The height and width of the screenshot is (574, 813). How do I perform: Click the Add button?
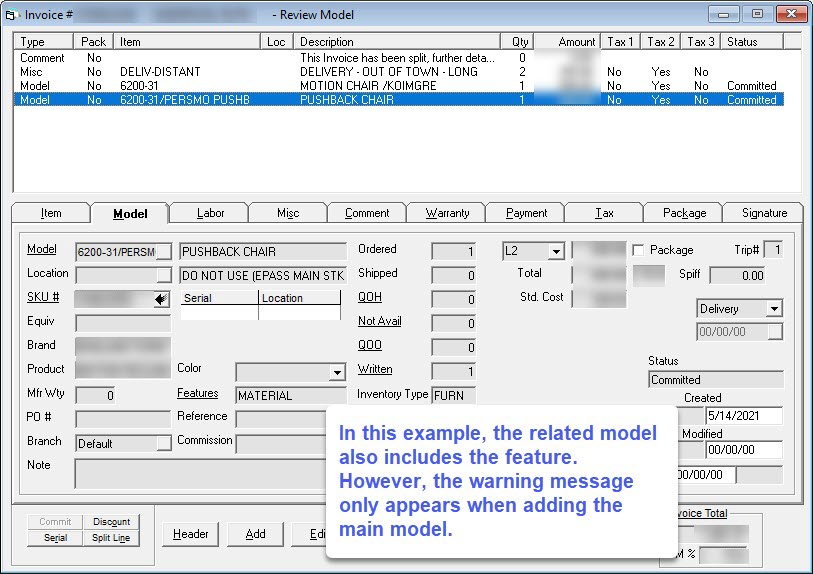(256, 534)
